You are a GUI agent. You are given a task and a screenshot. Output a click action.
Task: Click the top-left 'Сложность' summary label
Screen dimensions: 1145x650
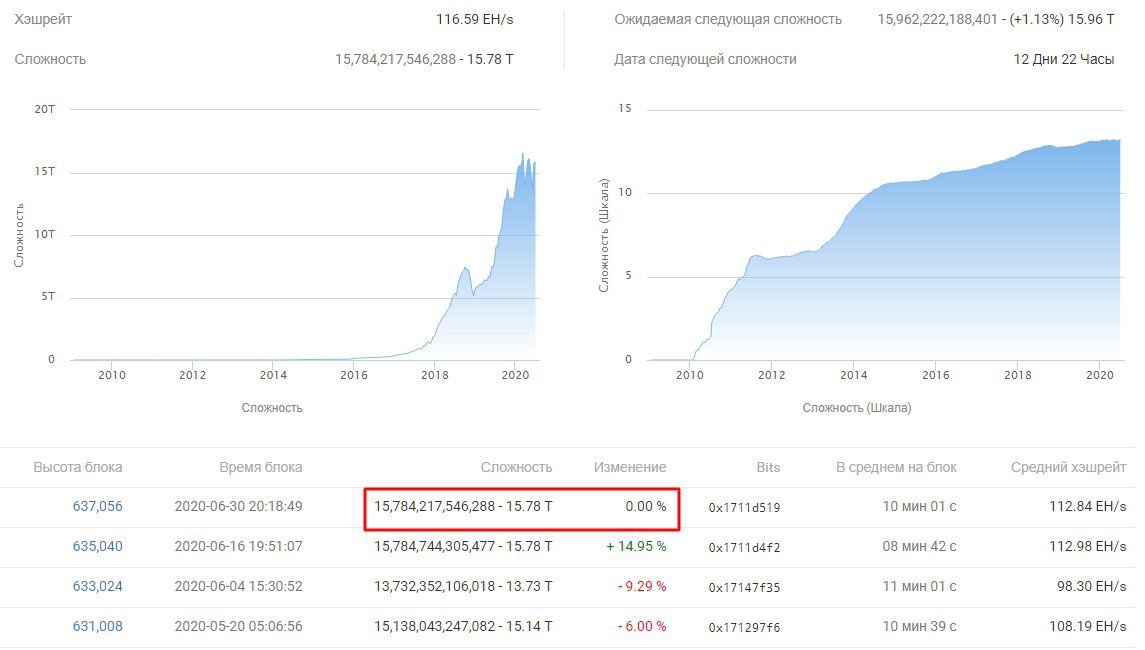click(50, 59)
